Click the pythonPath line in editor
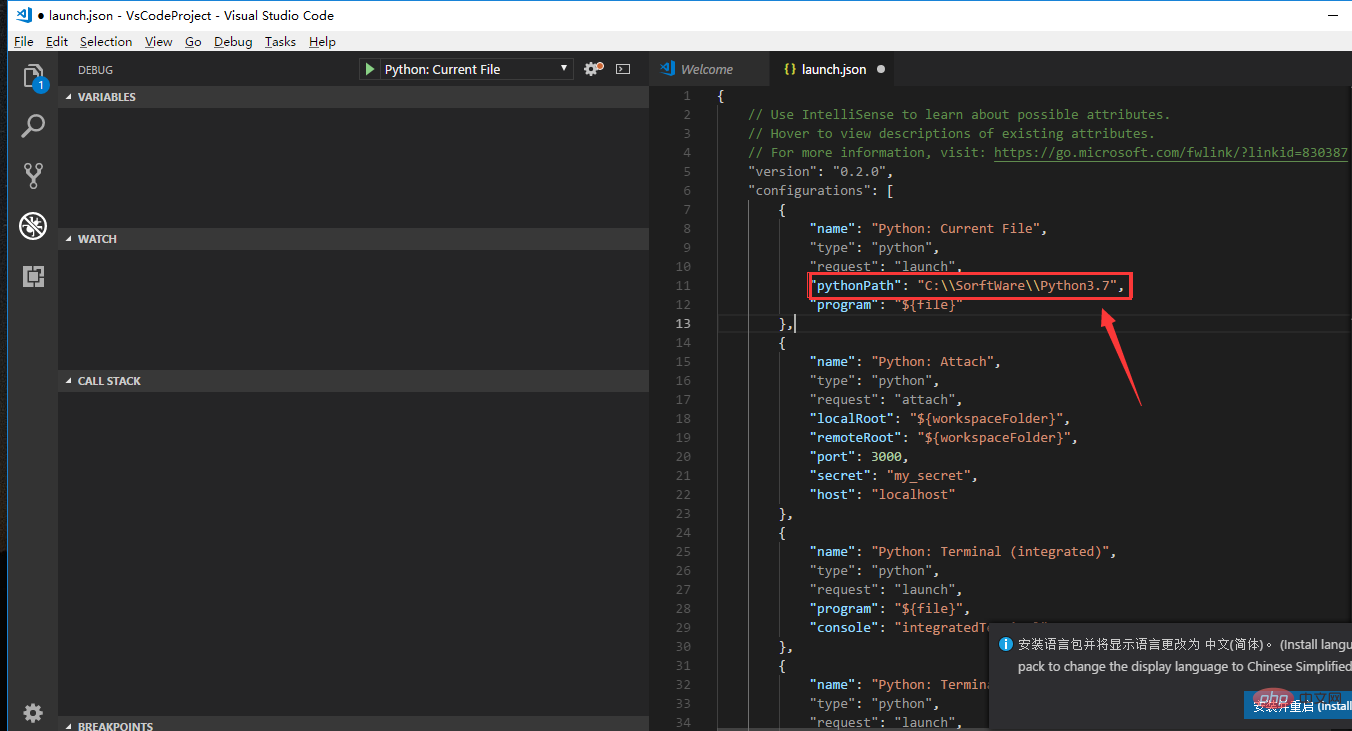This screenshot has height=731, width=1352. (x=970, y=286)
